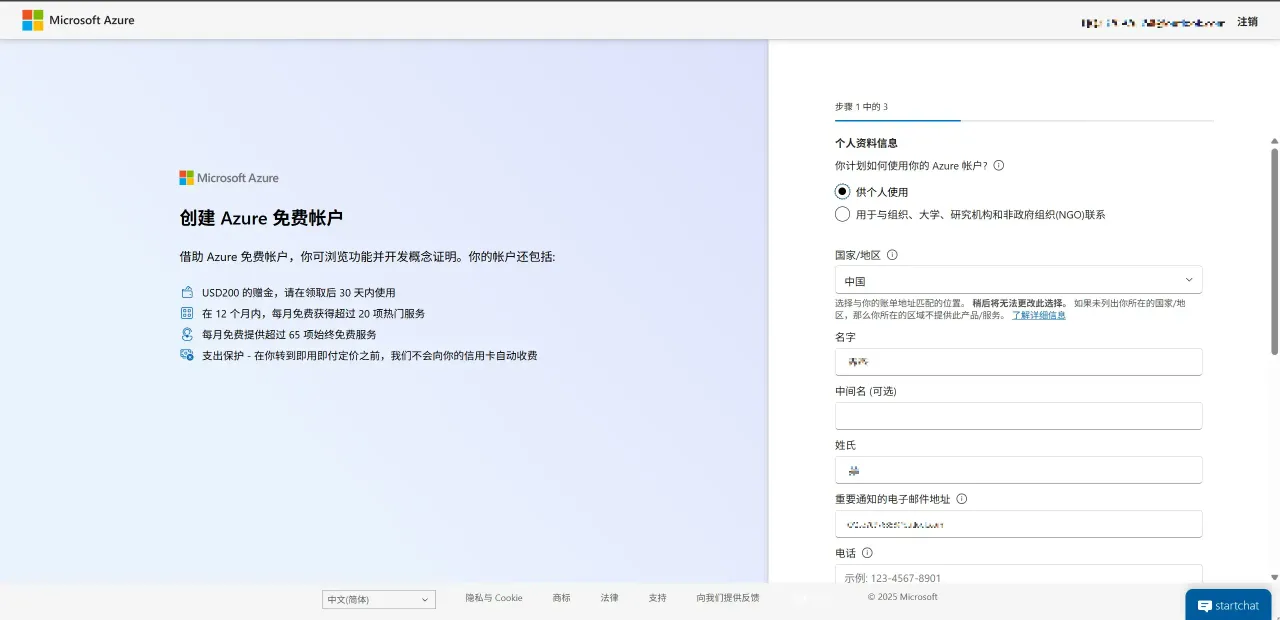Click 注销 to sign out

1247,21
